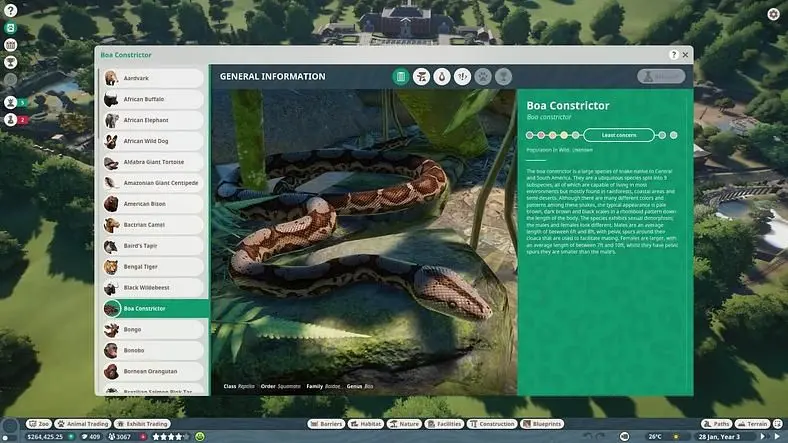Select African Wild Dog in the animal list

click(x=153, y=141)
